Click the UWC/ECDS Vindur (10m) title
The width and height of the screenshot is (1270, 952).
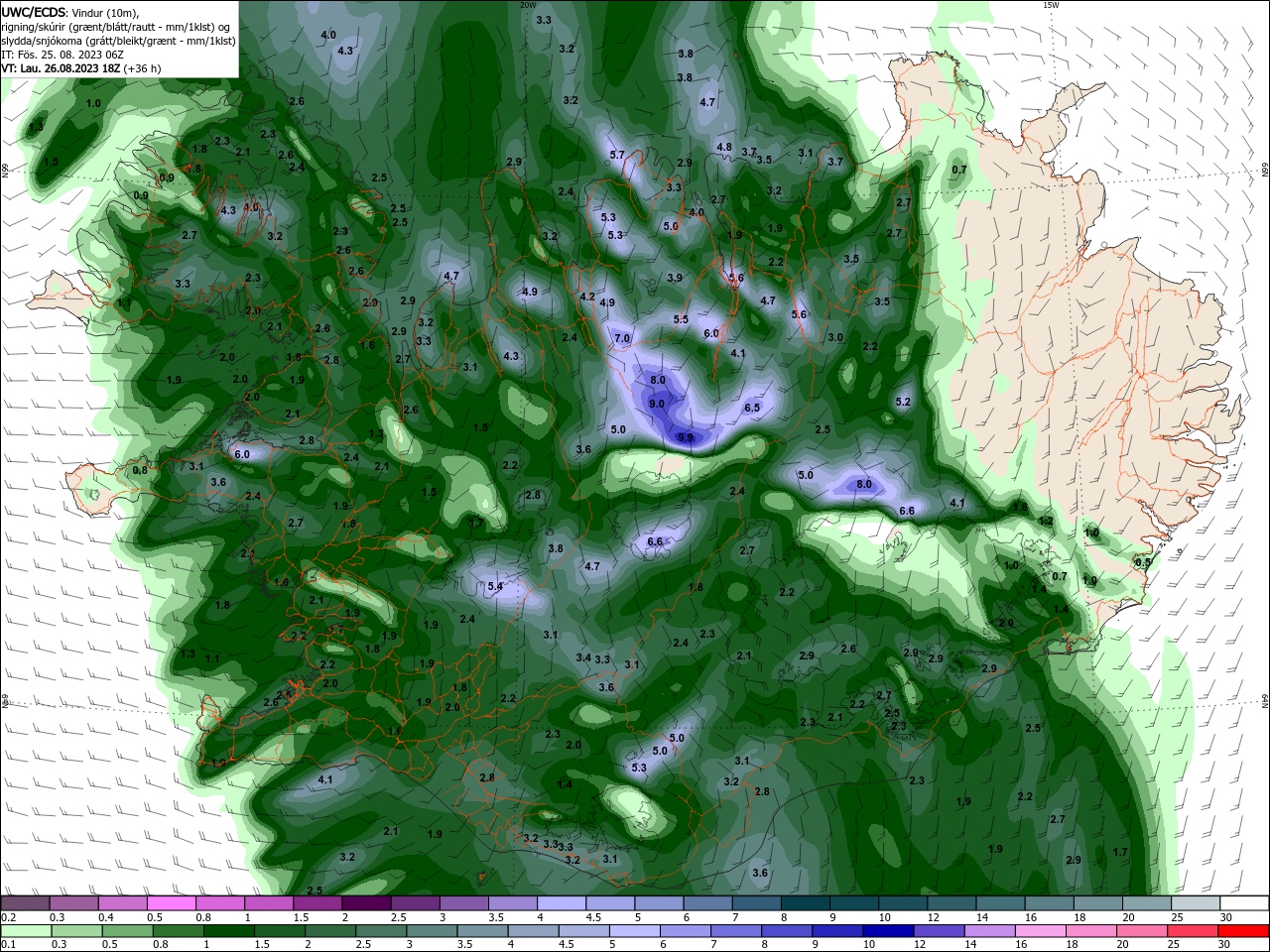[x=70, y=12]
